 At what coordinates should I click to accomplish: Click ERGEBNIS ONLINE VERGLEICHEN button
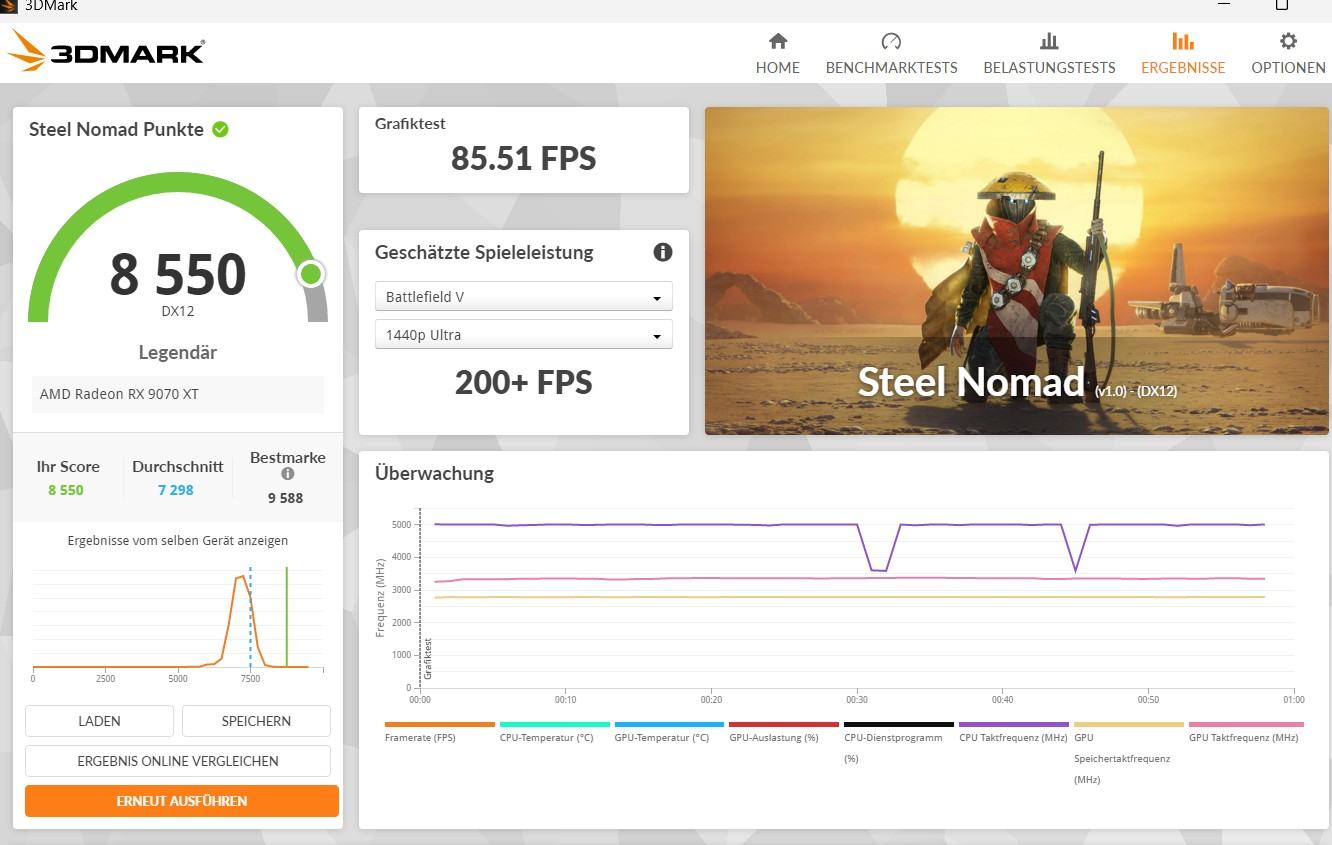(x=178, y=761)
